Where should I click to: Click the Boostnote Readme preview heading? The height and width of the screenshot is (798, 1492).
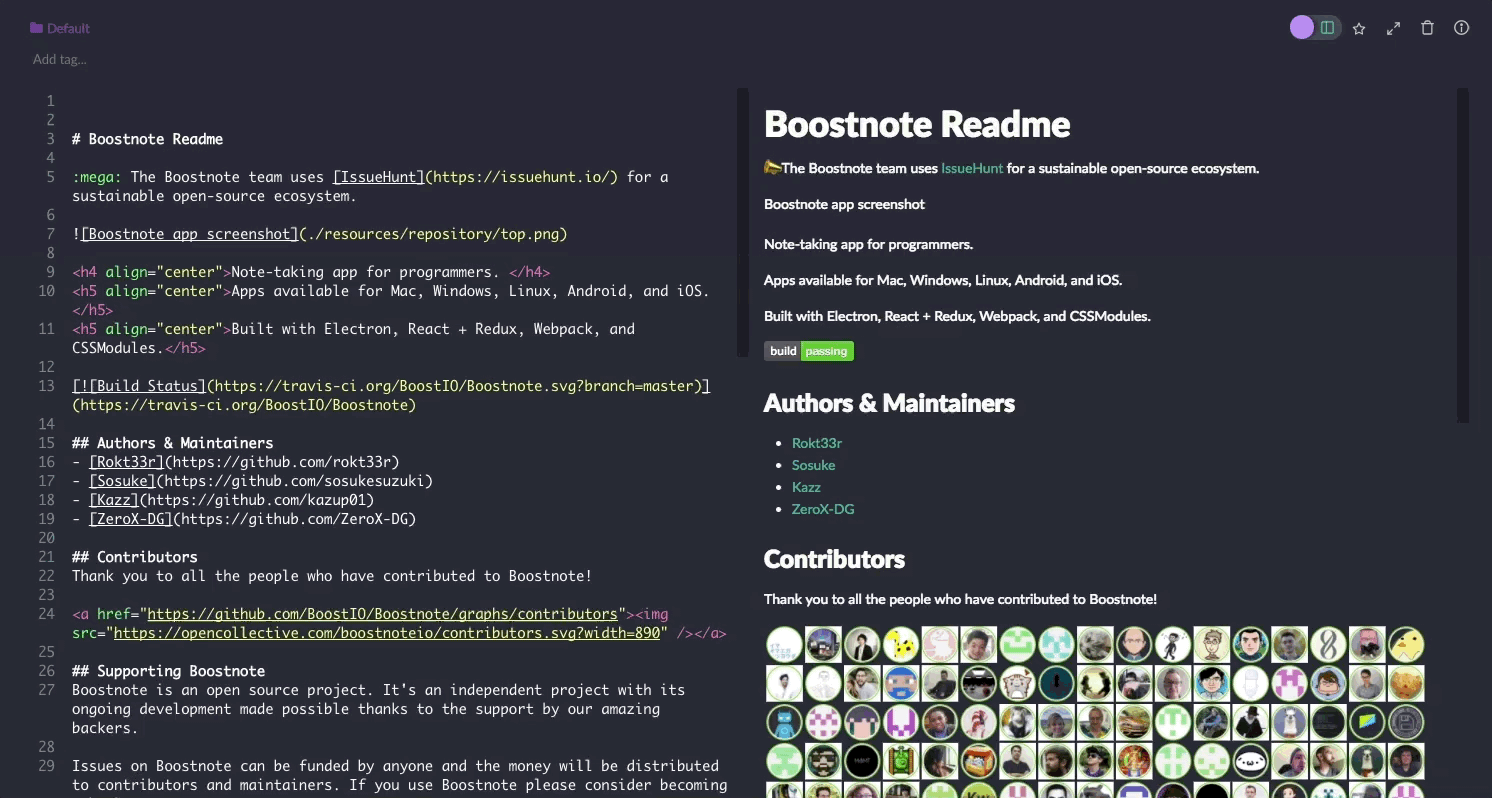[x=917, y=124]
